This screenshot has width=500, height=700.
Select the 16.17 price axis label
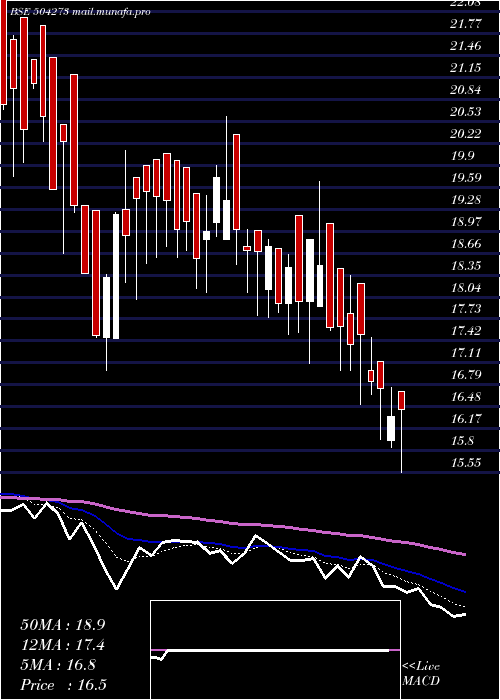coord(466,419)
